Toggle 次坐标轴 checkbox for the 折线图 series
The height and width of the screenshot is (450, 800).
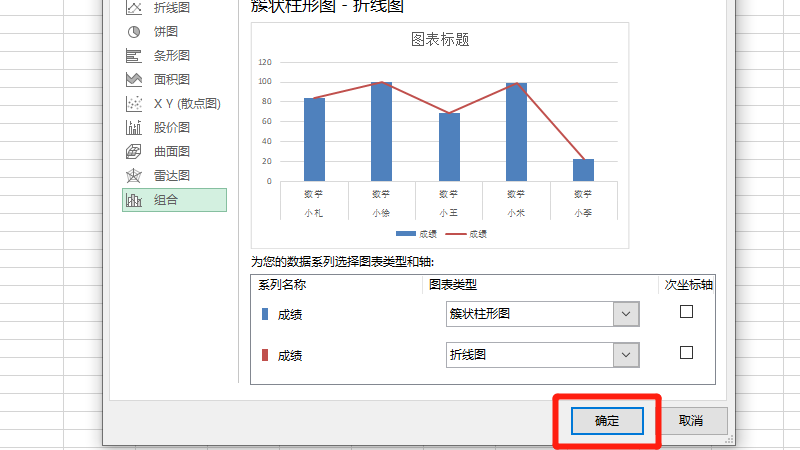point(686,353)
